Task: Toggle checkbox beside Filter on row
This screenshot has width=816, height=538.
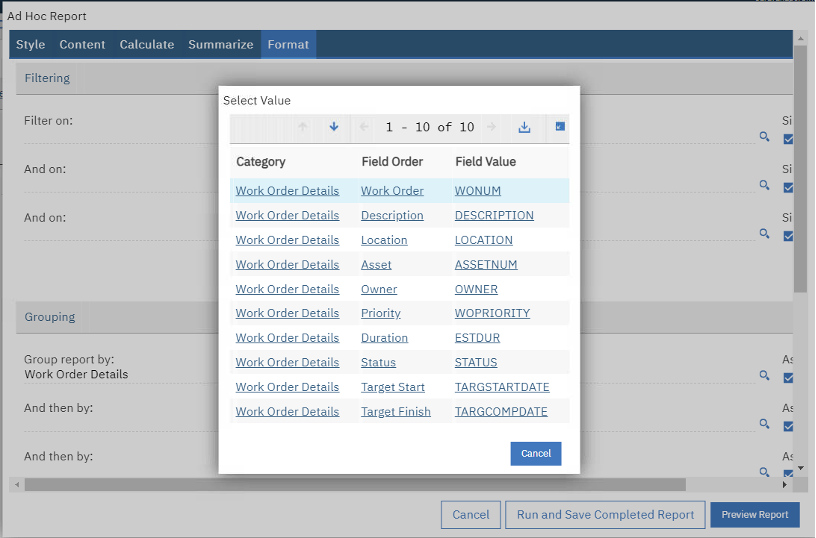Action: point(788,139)
